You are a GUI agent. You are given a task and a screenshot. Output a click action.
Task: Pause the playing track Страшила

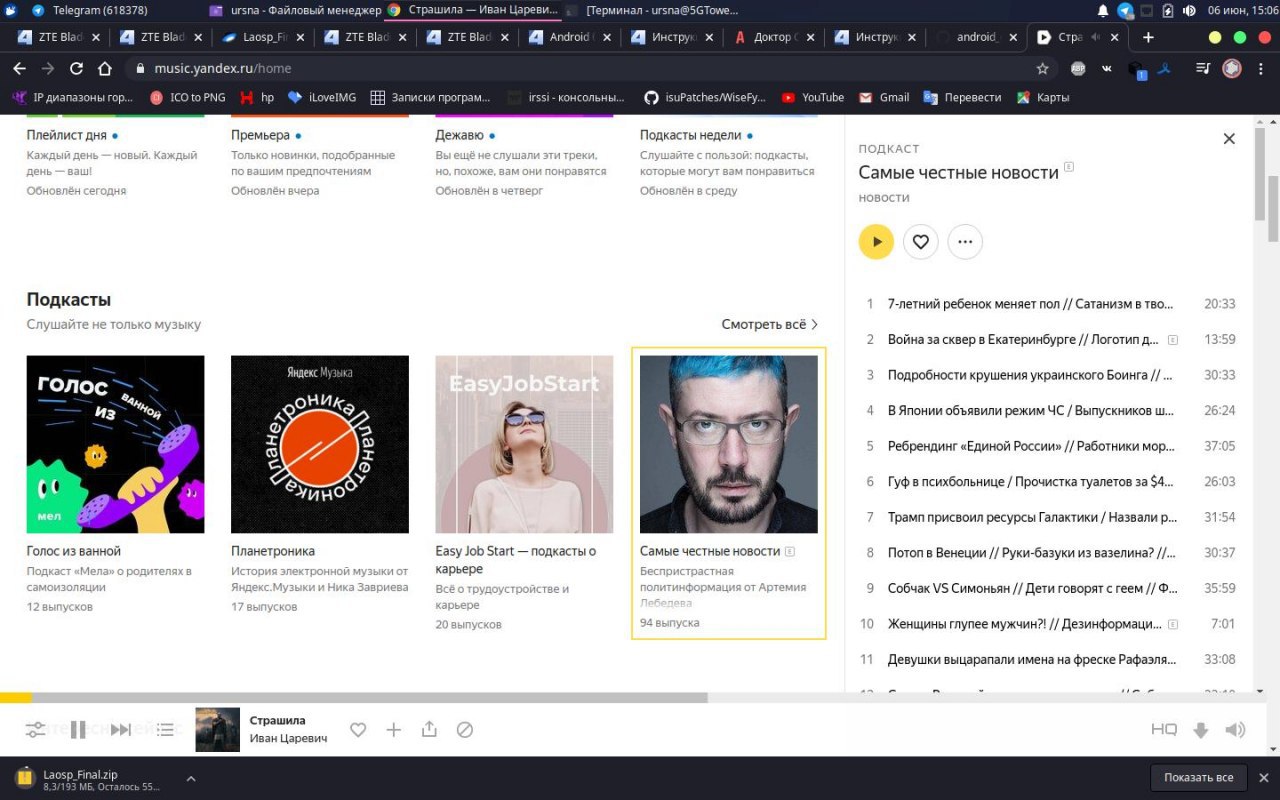coord(78,730)
